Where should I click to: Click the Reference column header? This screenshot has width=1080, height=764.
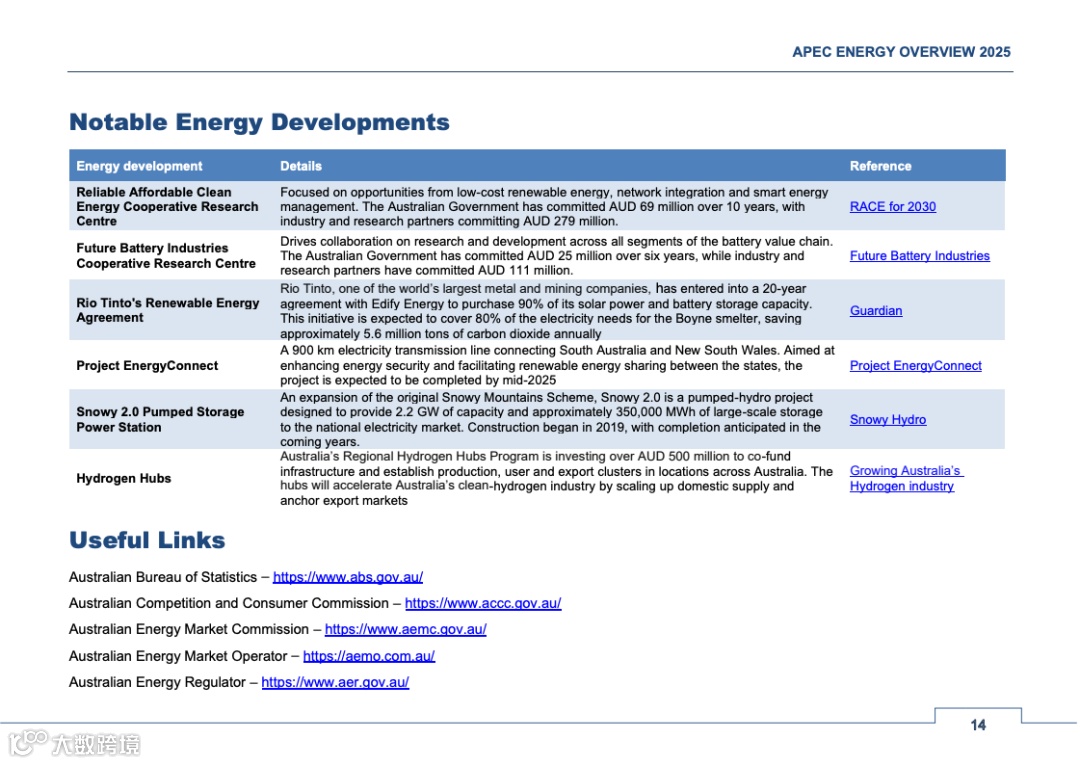tap(880, 166)
